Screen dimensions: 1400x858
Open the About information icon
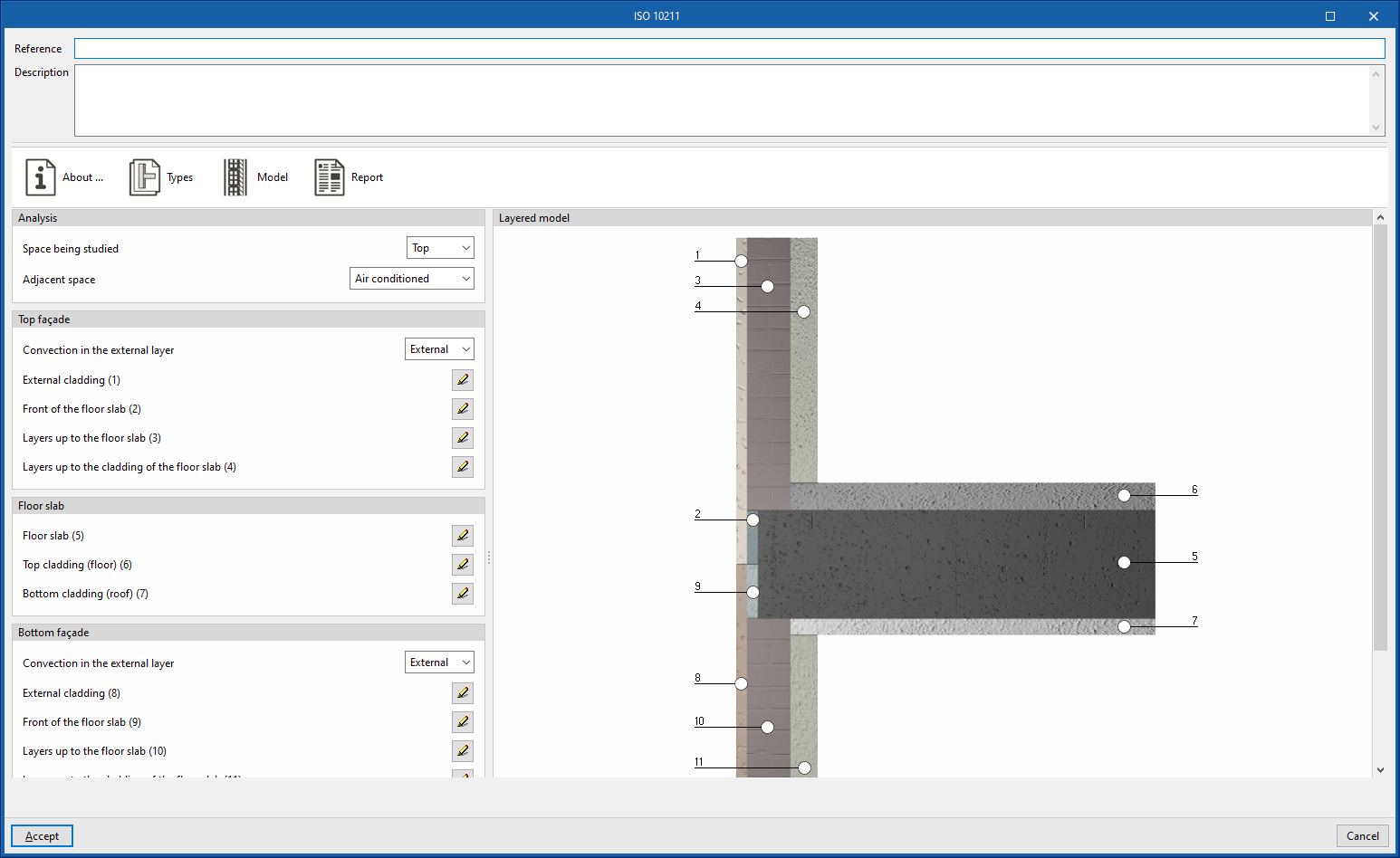pyautogui.click(x=40, y=177)
